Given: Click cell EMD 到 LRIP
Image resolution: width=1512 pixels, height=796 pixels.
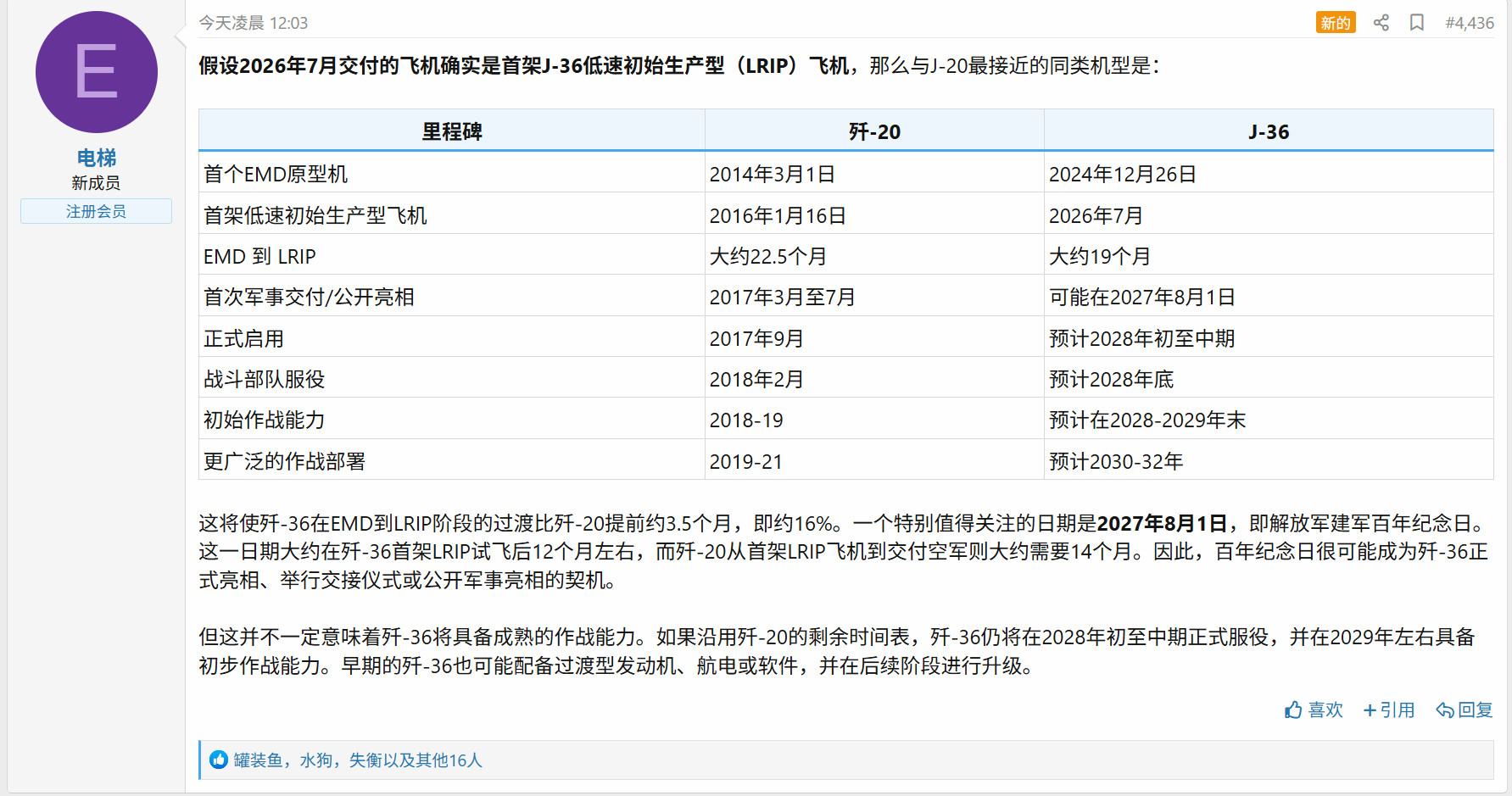Looking at the screenshot, I should (x=452, y=256).
